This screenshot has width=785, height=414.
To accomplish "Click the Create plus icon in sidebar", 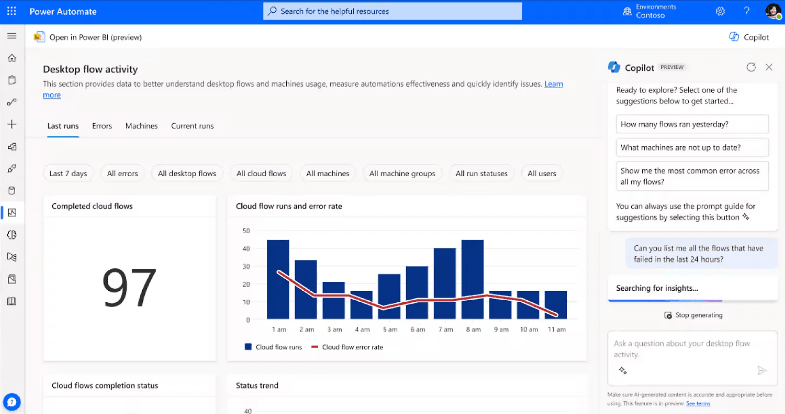I will (12, 124).
